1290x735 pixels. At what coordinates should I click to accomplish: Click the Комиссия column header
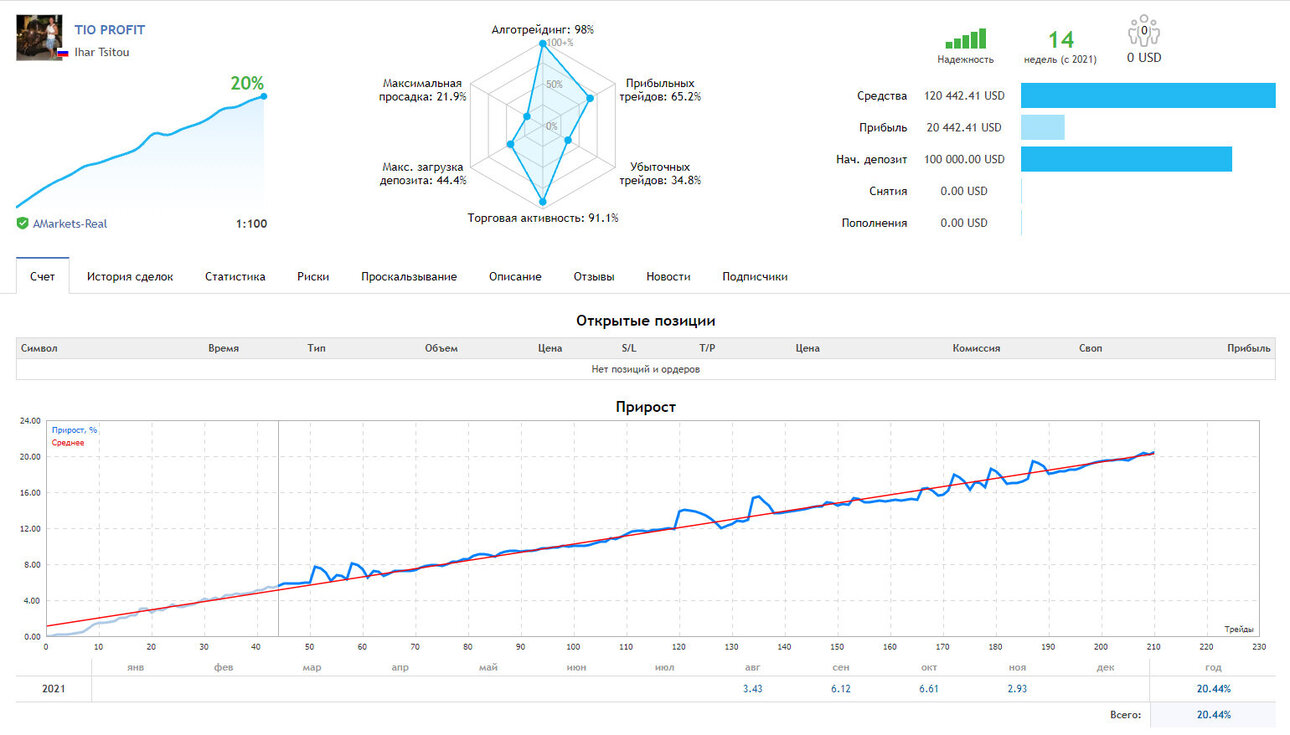tap(976, 348)
